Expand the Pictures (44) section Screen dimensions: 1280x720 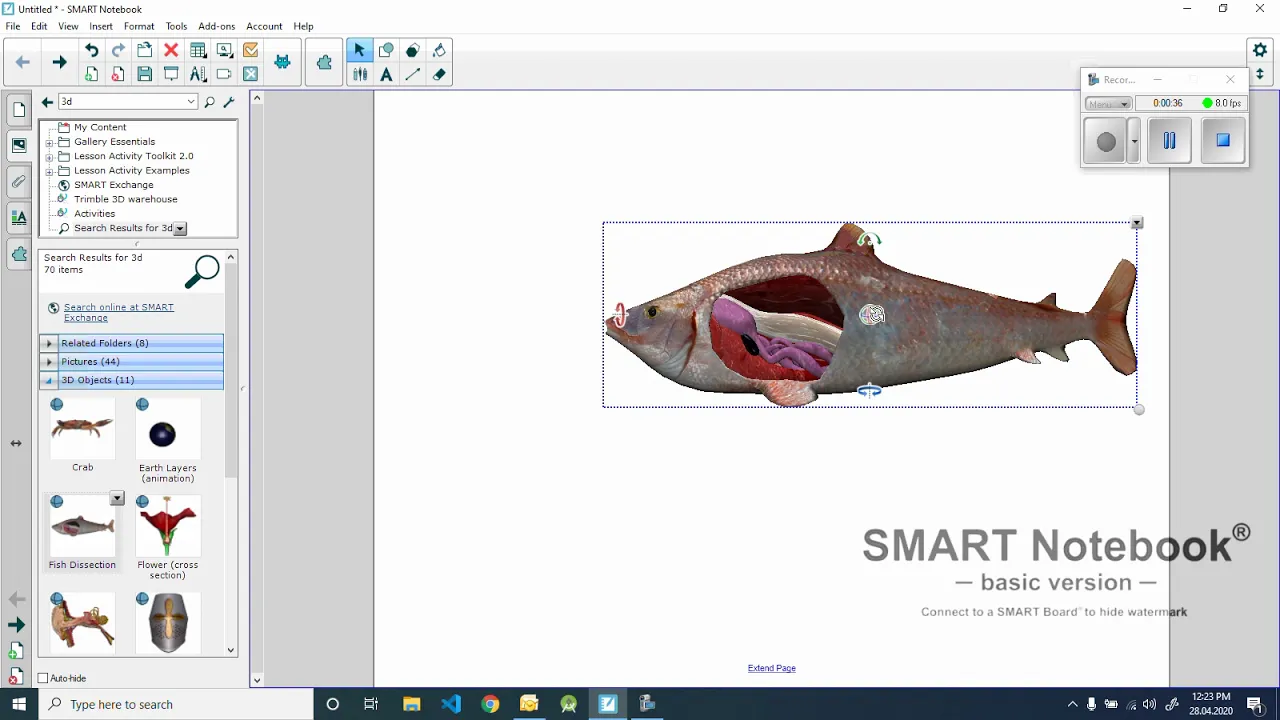click(x=49, y=361)
